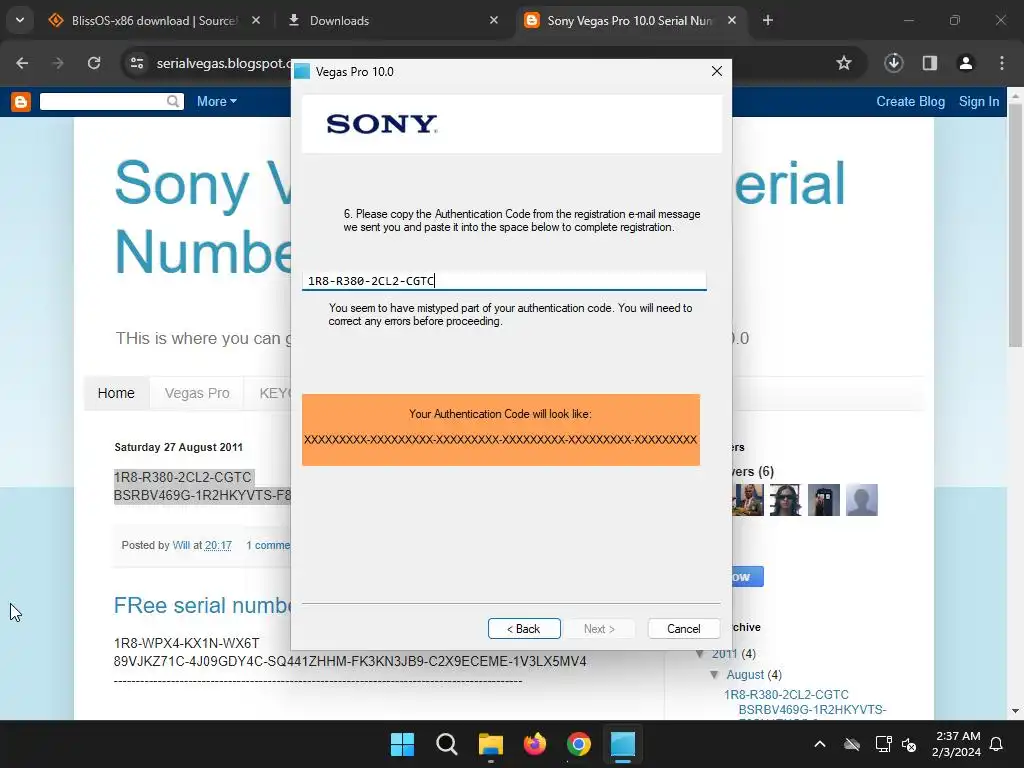Select the Vegas Pro installer taskbar icon
The width and height of the screenshot is (1024, 768).
click(x=623, y=744)
